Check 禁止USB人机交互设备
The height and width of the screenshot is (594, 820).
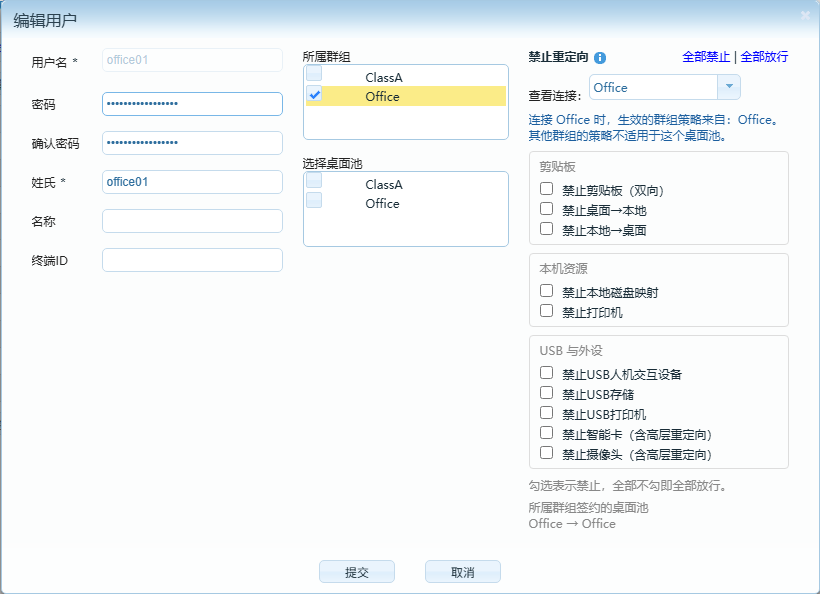[x=546, y=372]
